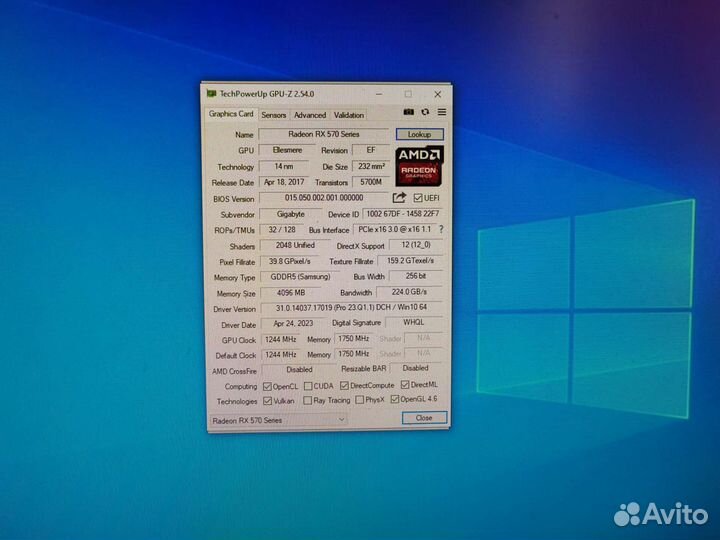Click the Device ID value 1002 67DF
This screenshot has height=540, width=720.
click(403, 214)
